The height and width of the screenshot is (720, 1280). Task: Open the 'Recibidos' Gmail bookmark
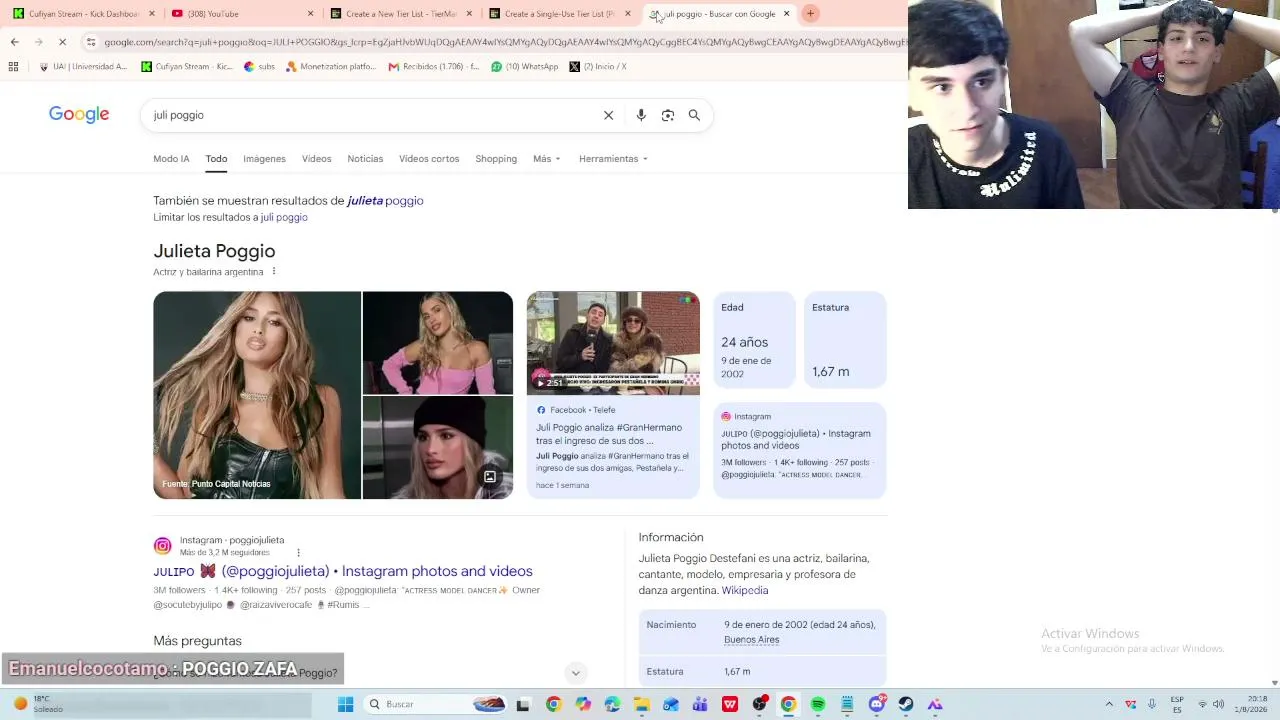coord(434,67)
